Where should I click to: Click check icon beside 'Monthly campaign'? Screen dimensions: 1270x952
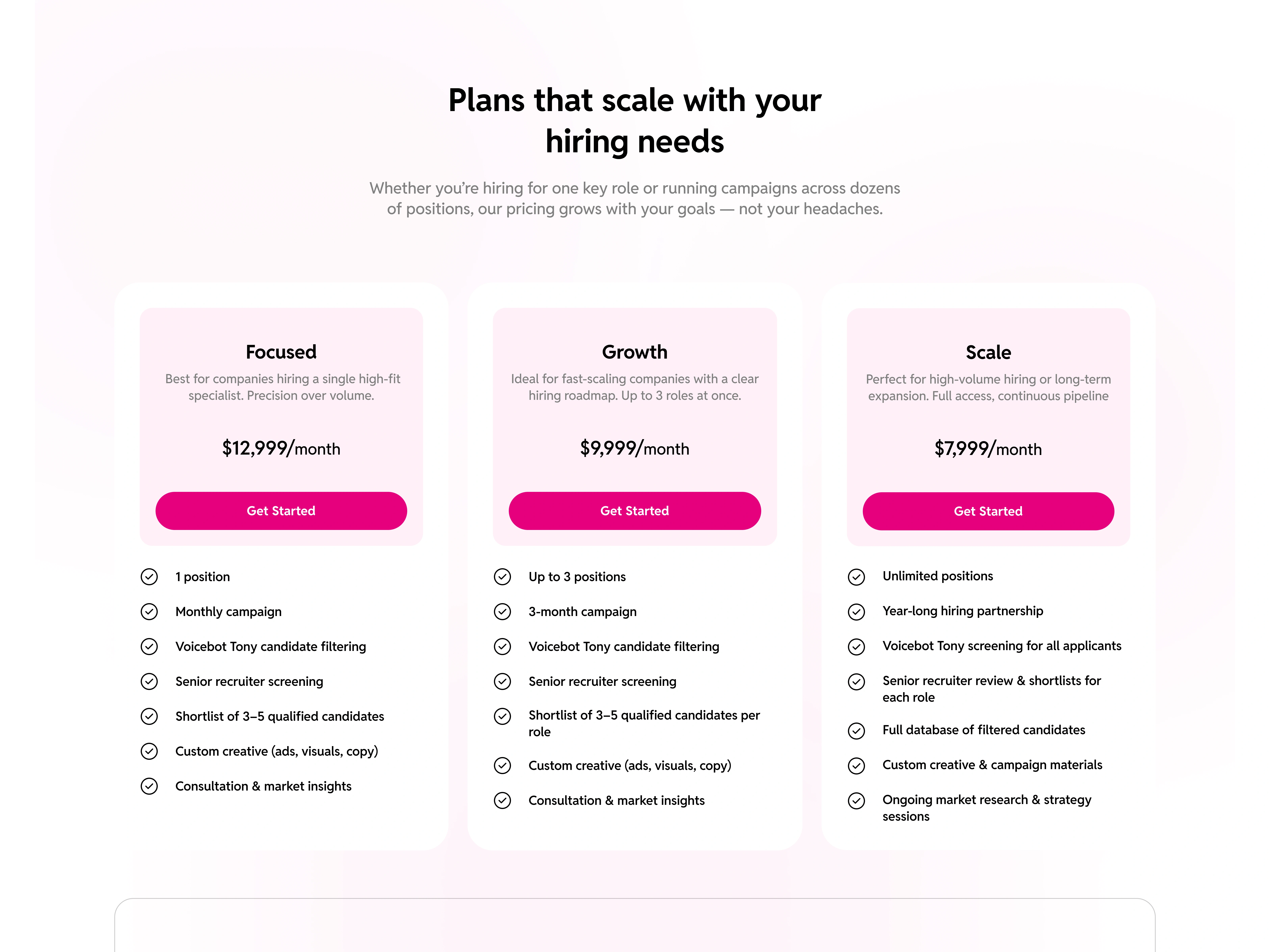(149, 612)
